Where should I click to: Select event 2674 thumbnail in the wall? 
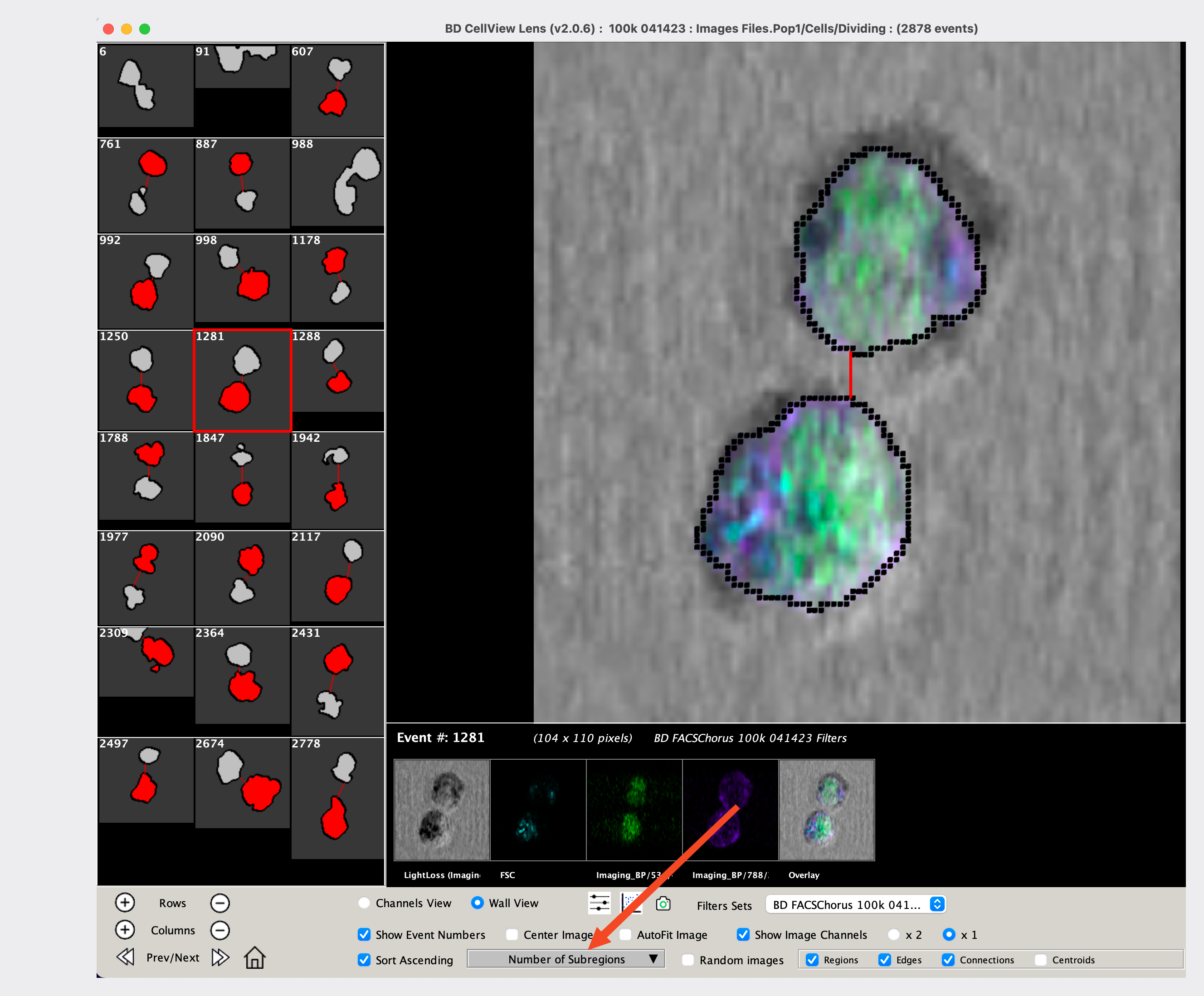click(243, 783)
